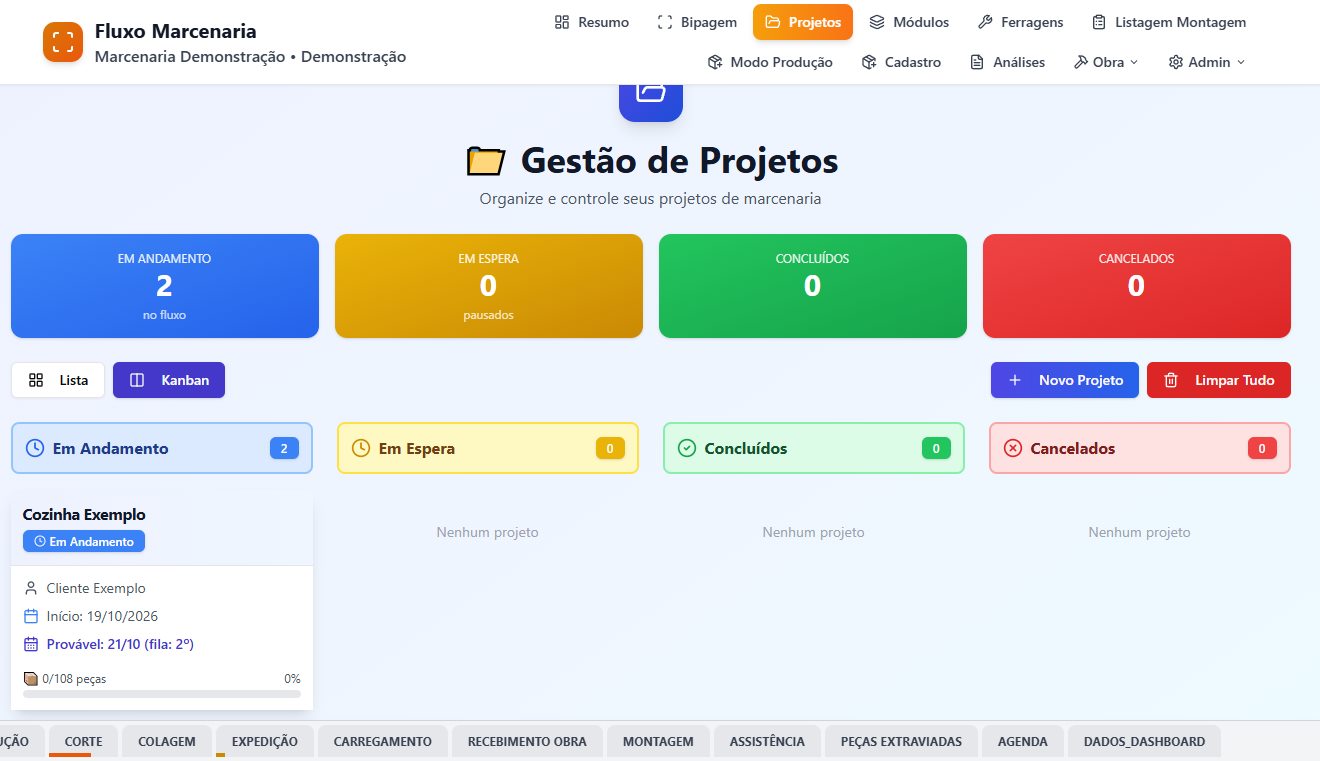Click the wood pieces icon beside 0/108 peças
The width and height of the screenshot is (1320, 761).
(30, 679)
